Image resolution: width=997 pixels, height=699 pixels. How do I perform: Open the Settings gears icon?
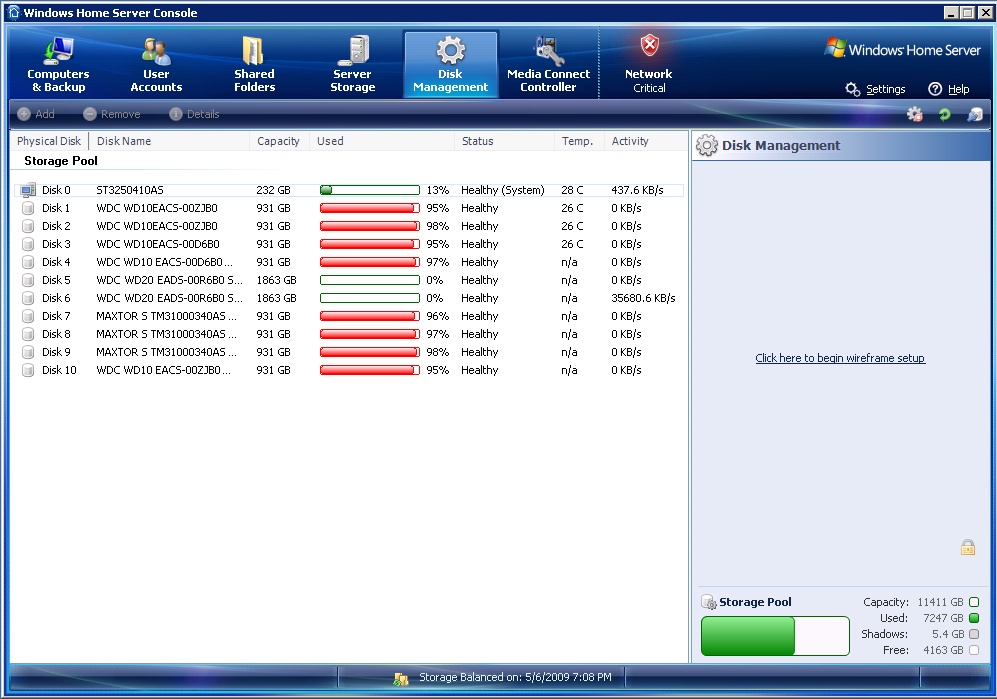click(x=853, y=89)
